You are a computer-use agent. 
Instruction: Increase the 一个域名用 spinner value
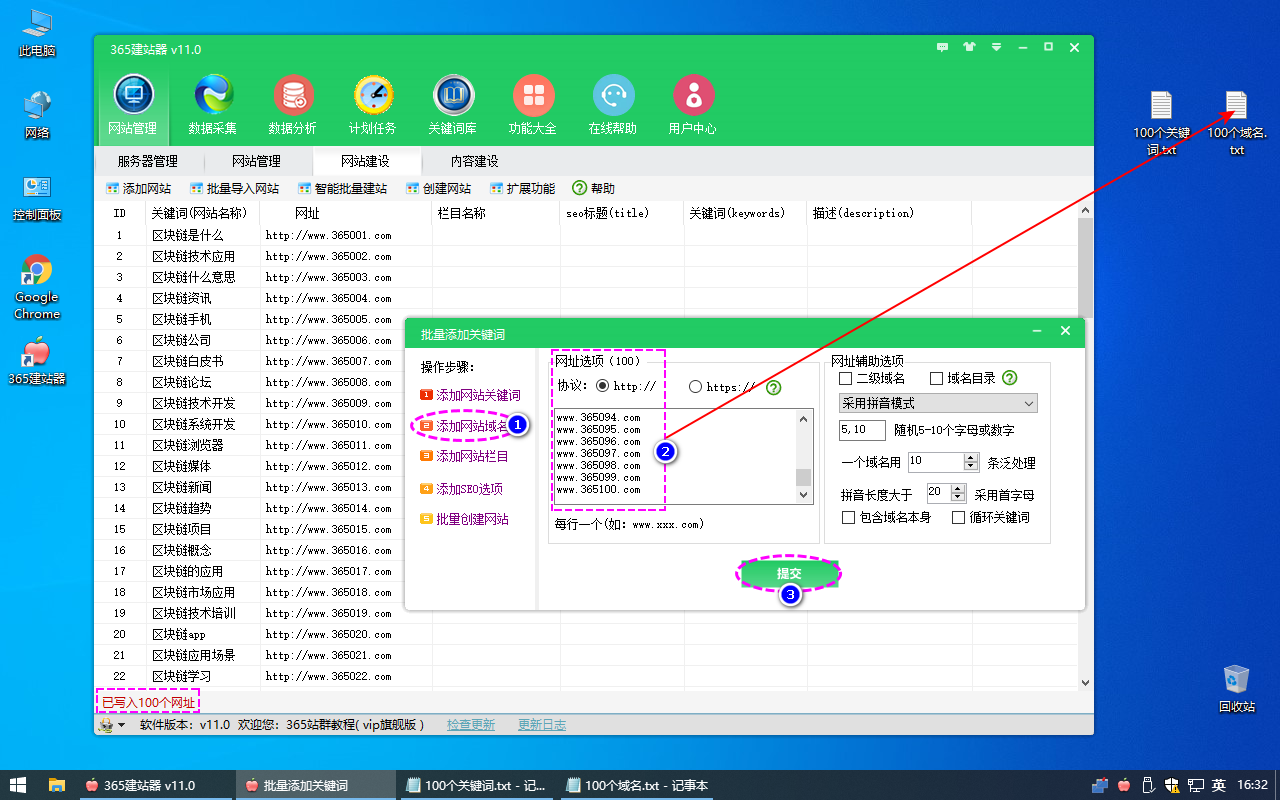click(x=970, y=458)
